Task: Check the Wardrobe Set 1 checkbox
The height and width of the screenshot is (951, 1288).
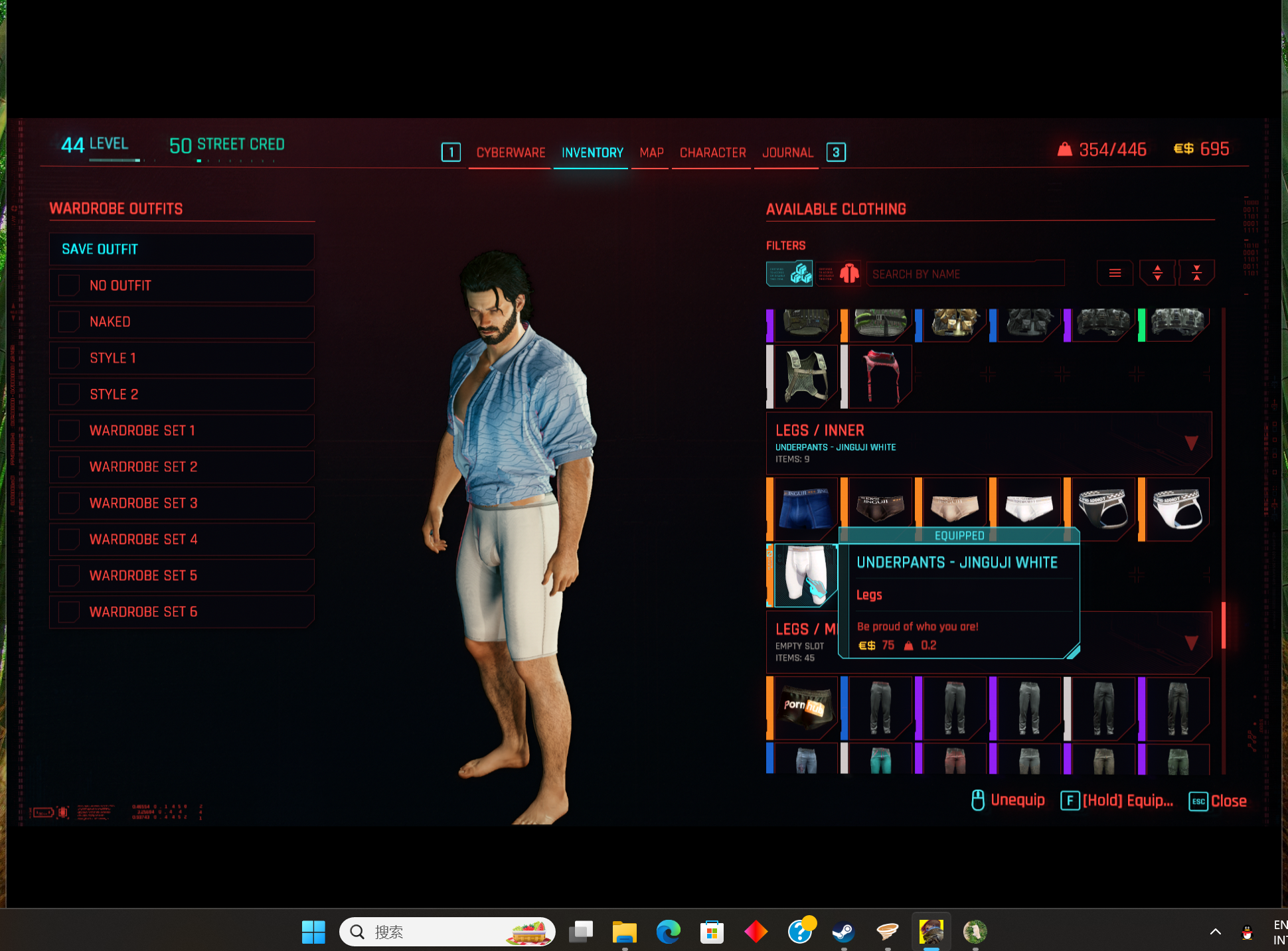Action: tap(69, 431)
